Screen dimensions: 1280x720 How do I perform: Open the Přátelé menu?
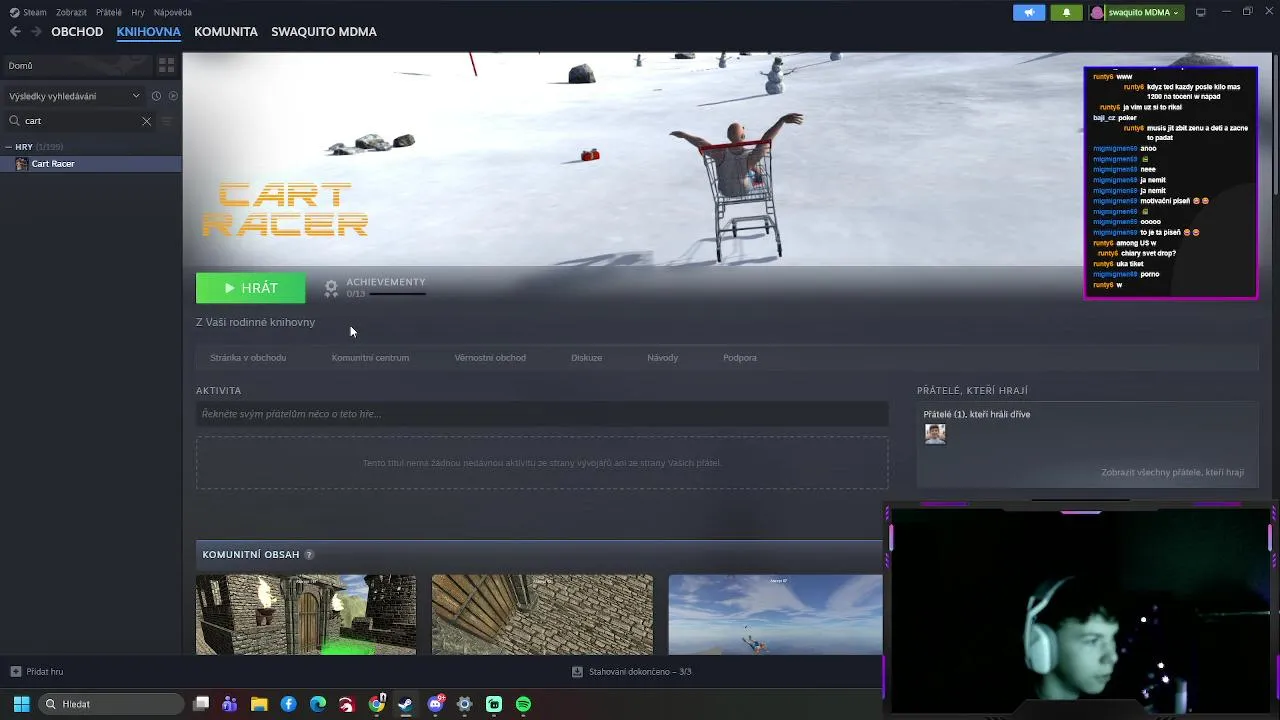109,12
